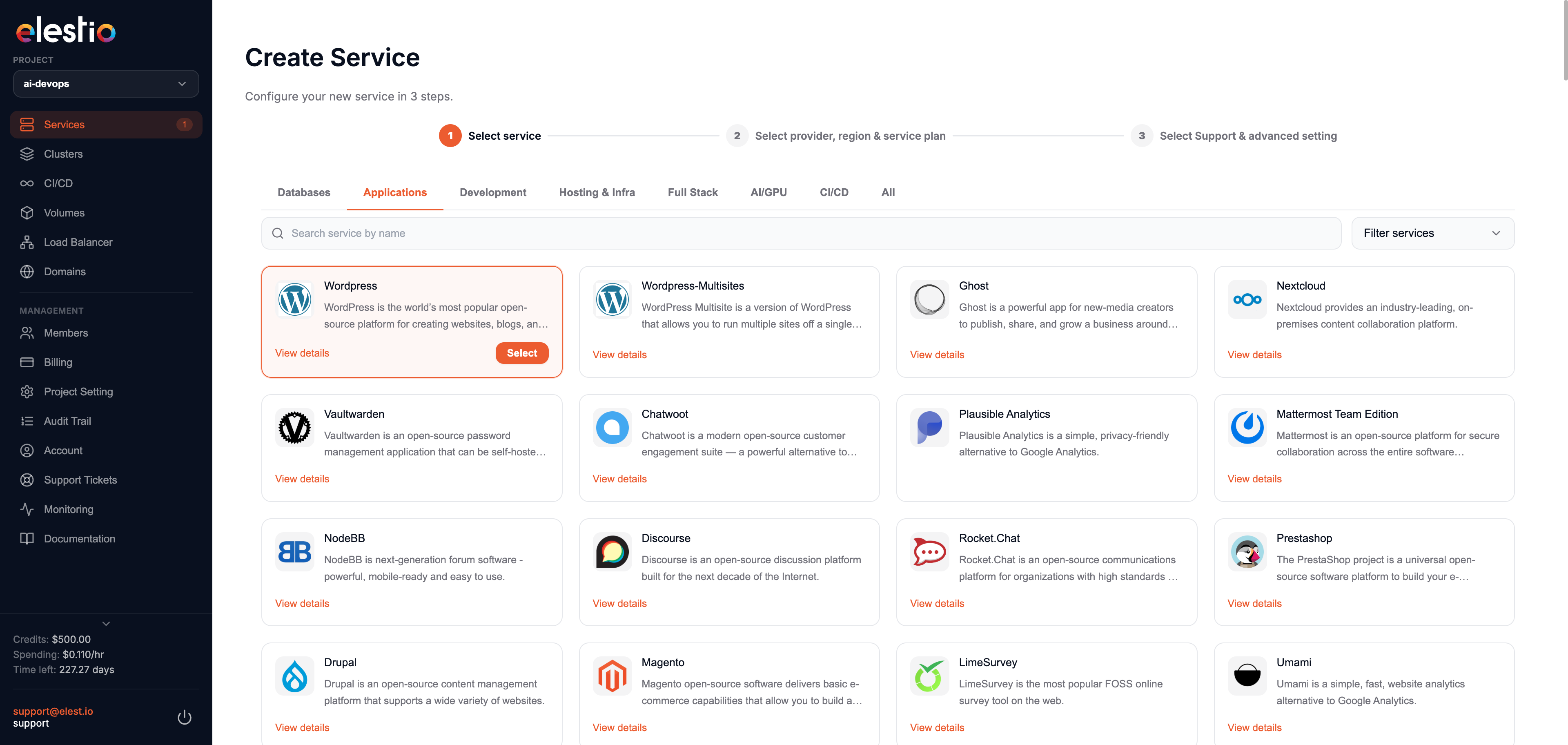Collapse the credits panel chevron

(106, 624)
